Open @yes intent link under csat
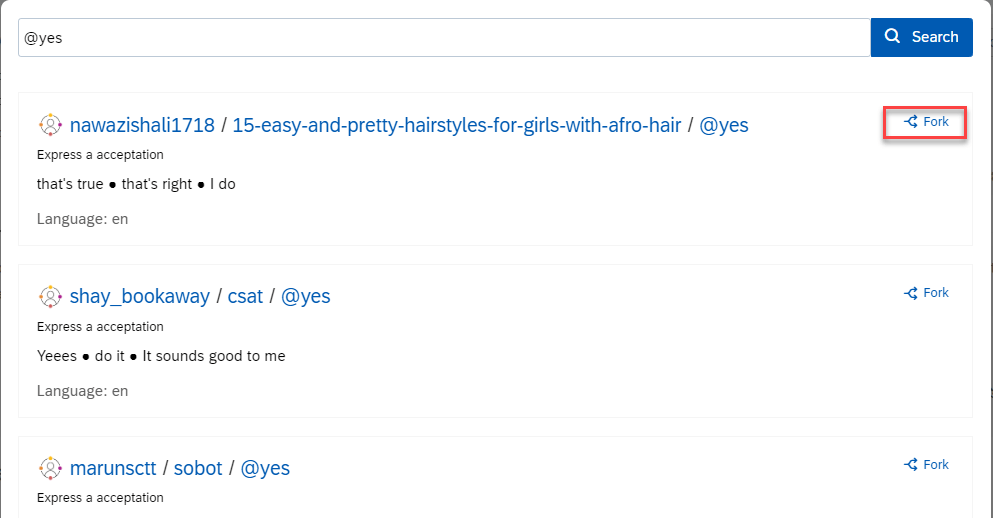This screenshot has width=993, height=518. (305, 296)
